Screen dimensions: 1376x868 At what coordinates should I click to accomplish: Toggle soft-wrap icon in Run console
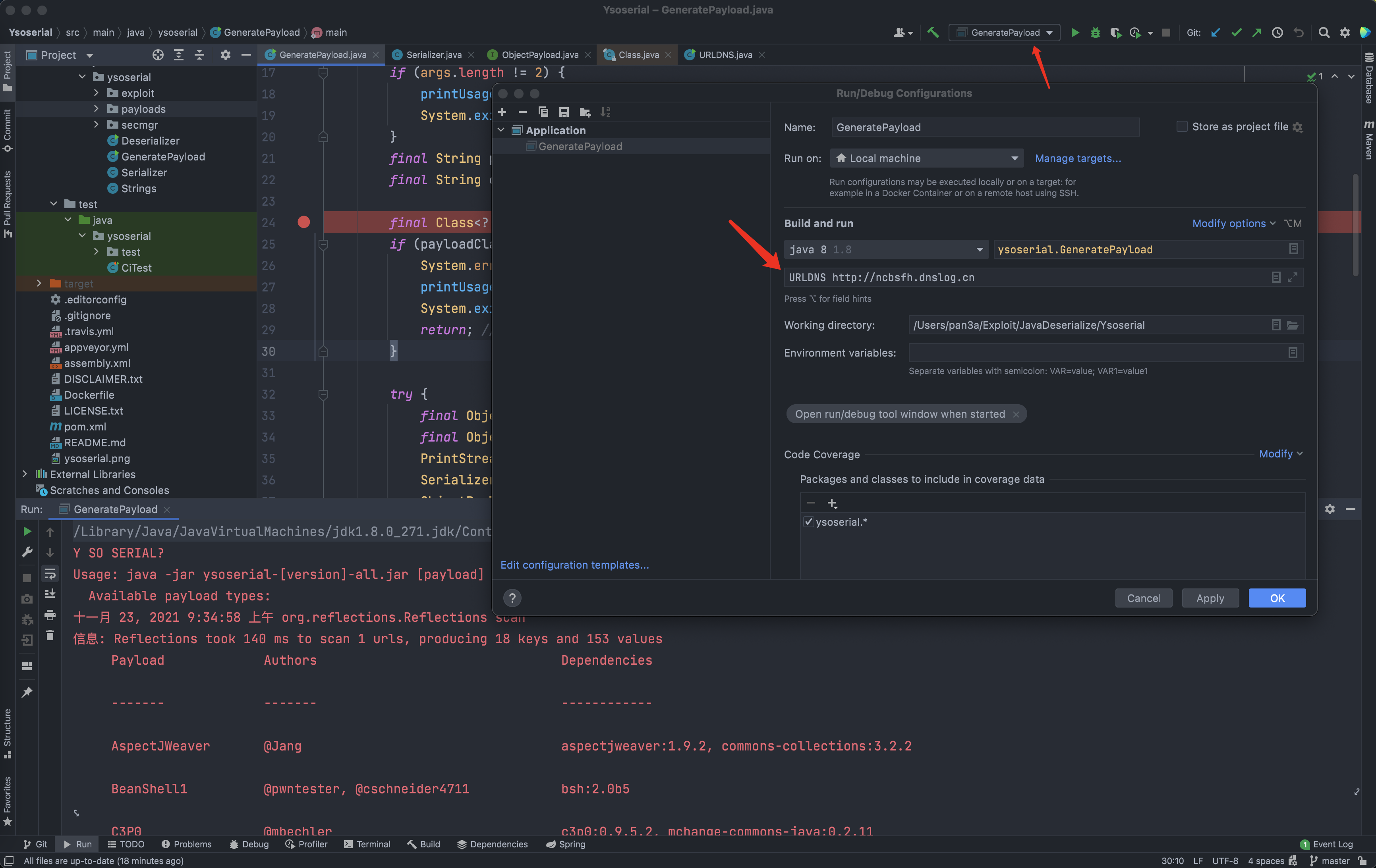[x=50, y=573]
